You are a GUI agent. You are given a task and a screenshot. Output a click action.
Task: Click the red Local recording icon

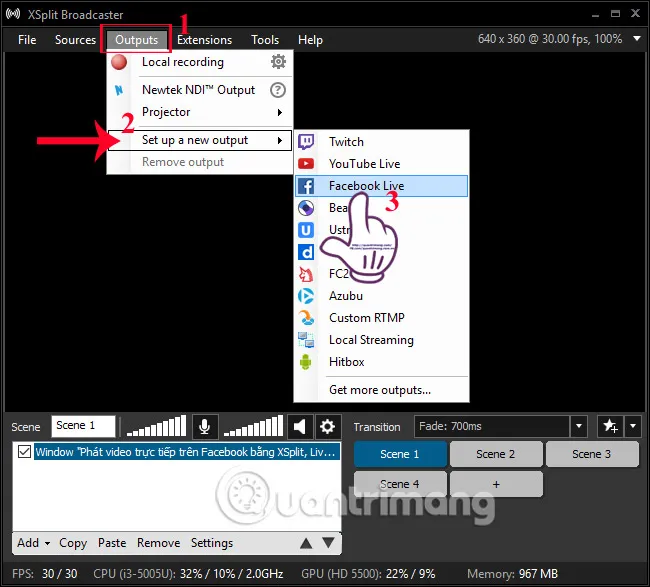coord(119,62)
